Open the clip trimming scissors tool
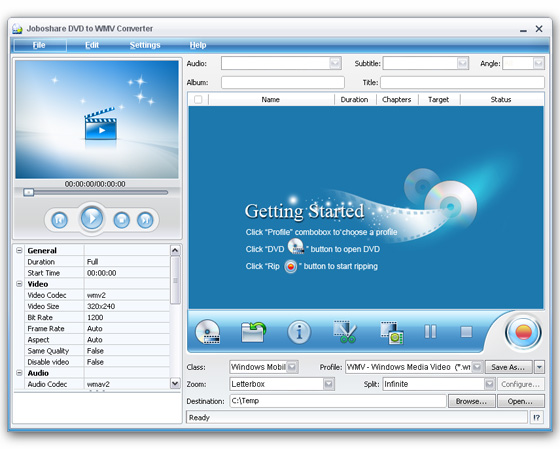560x449 pixels. [x=345, y=332]
